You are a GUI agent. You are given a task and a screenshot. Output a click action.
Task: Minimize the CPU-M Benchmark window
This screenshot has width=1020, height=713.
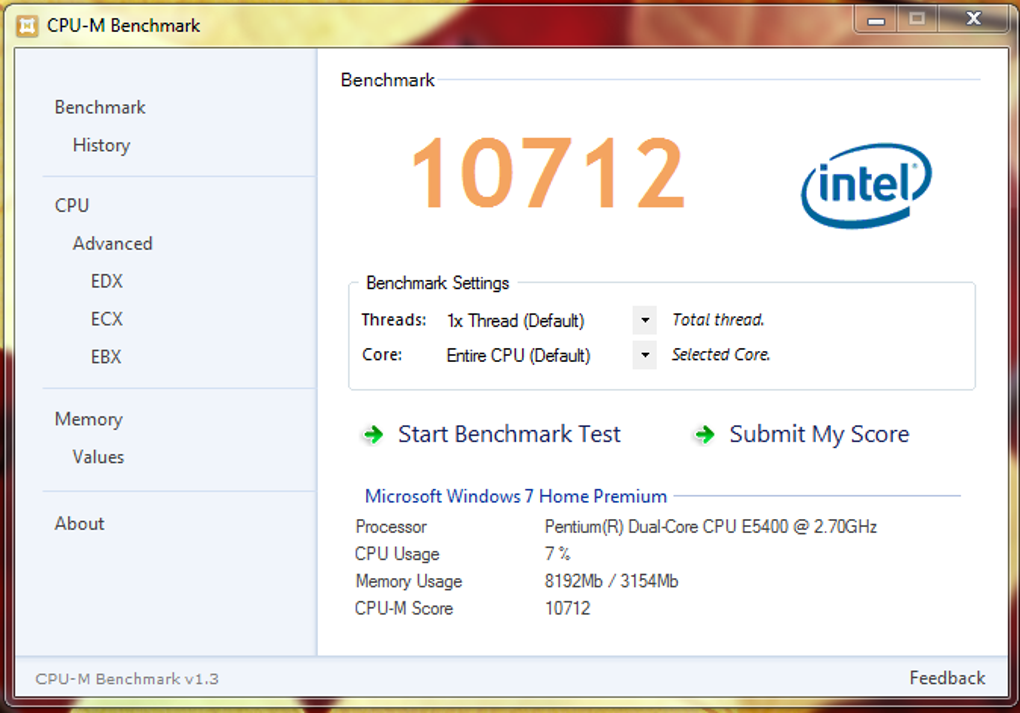point(876,19)
